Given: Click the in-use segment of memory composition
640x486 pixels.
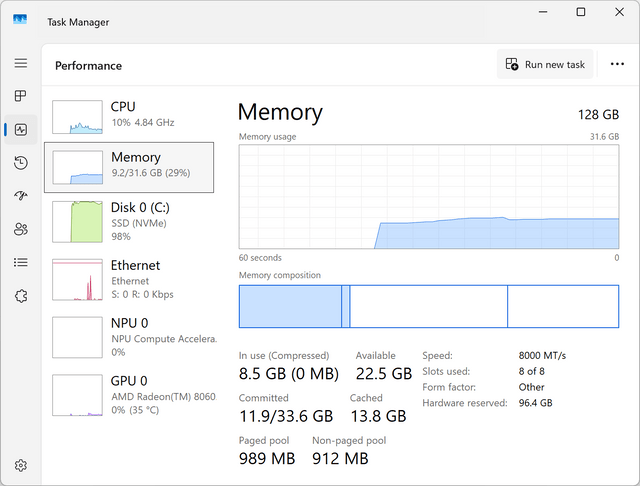Looking at the screenshot, I should (290, 306).
